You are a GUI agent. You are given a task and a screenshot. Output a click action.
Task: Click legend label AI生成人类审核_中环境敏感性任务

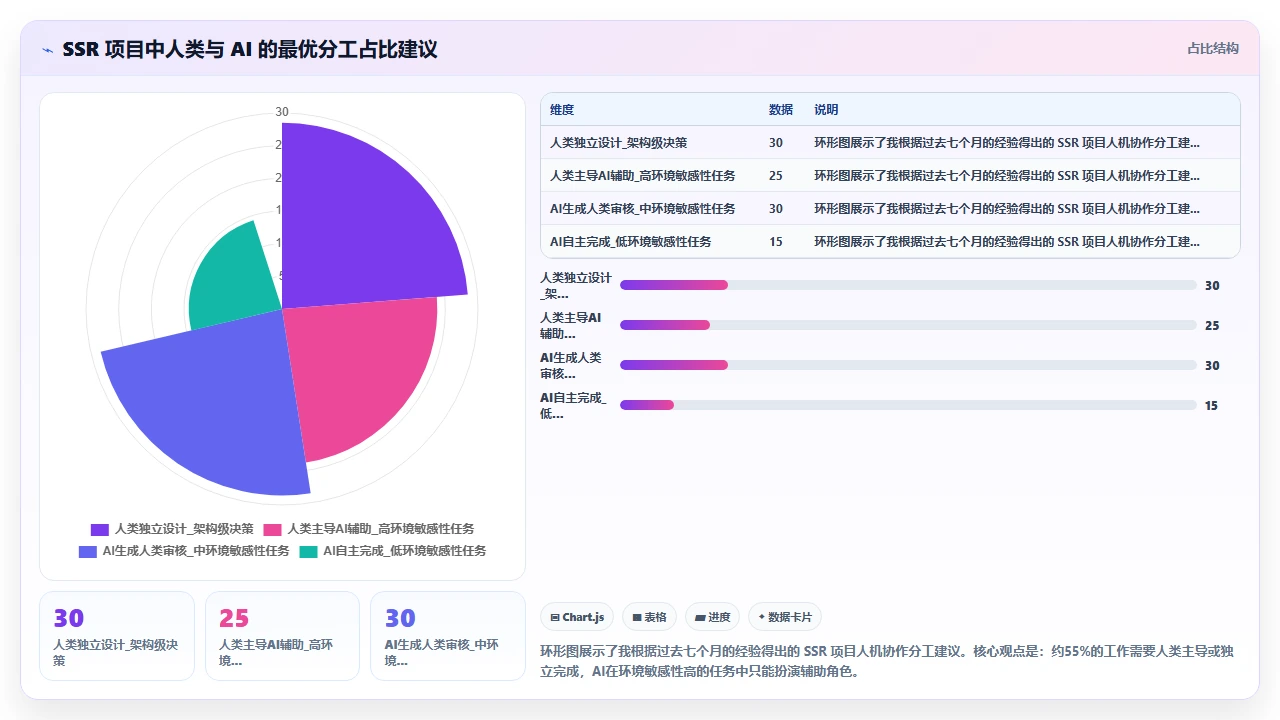pos(196,551)
